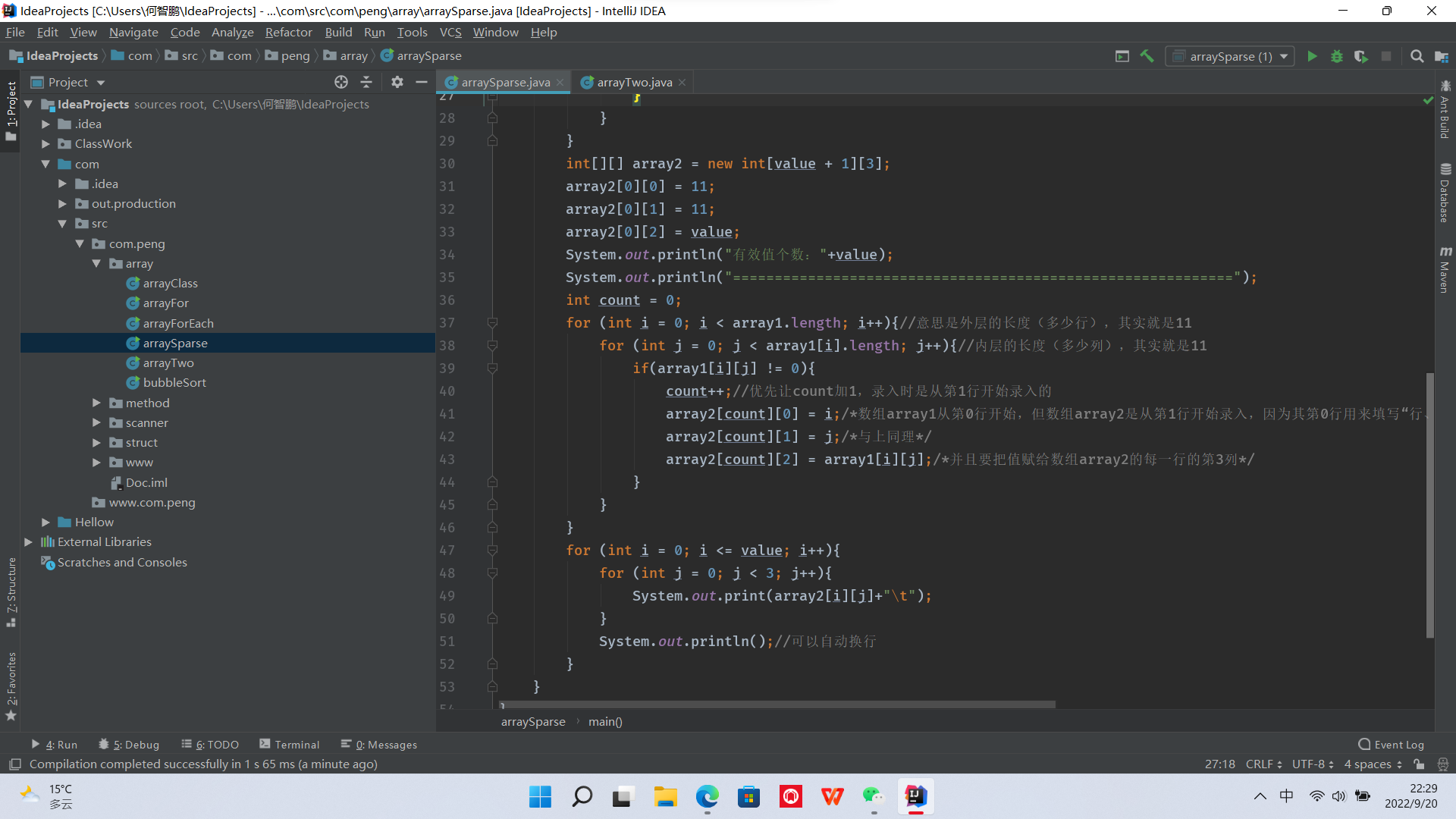
Task: Toggle the Structure tool window
Action: 11,591
